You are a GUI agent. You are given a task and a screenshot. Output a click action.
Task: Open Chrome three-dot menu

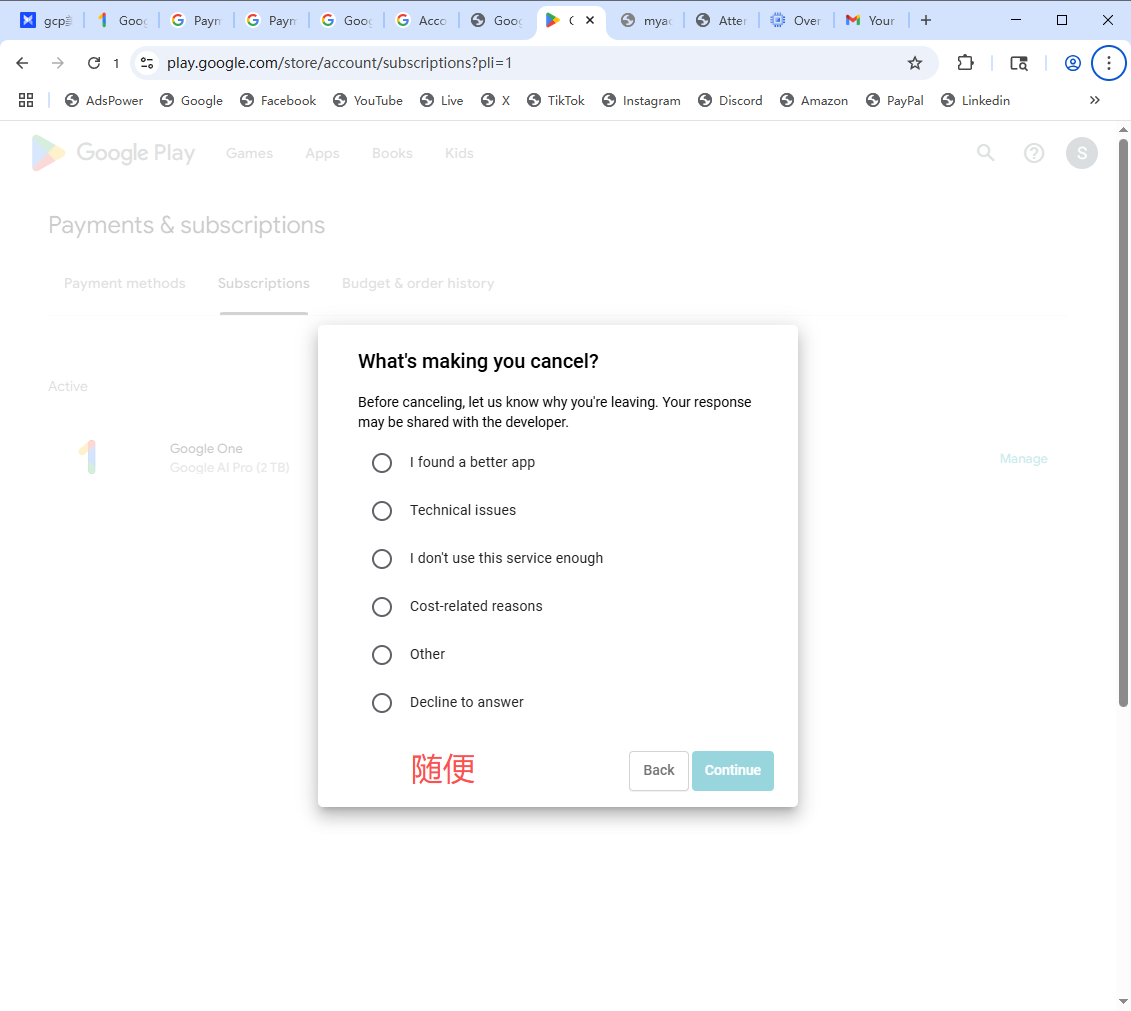click(1108, 63)
